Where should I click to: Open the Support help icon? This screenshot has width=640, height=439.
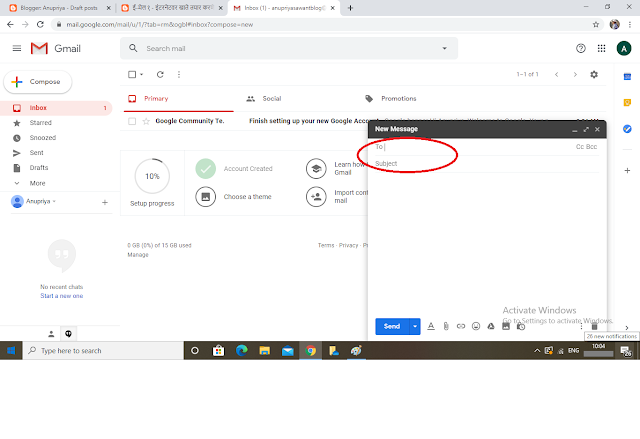pyautogui.click(x=580, y=49)
